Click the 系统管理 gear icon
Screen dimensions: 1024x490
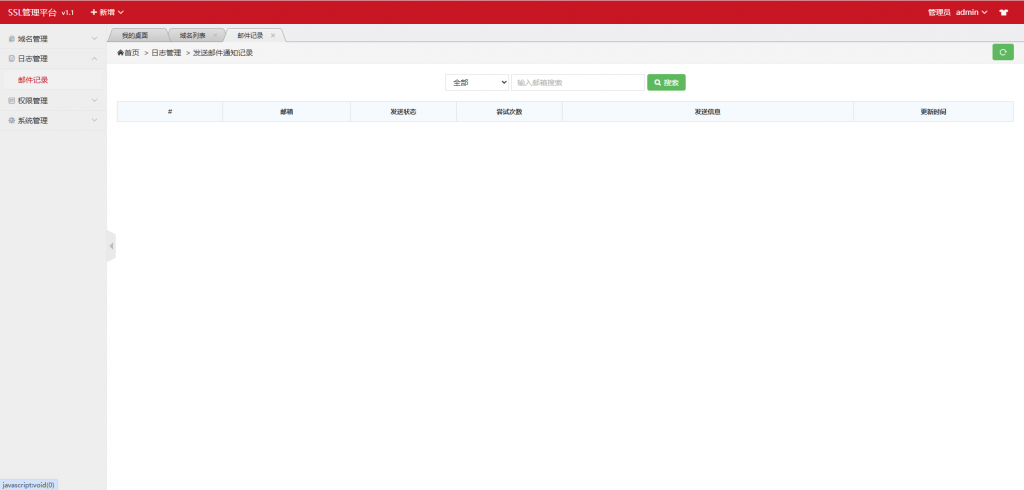tap(11, 120)
